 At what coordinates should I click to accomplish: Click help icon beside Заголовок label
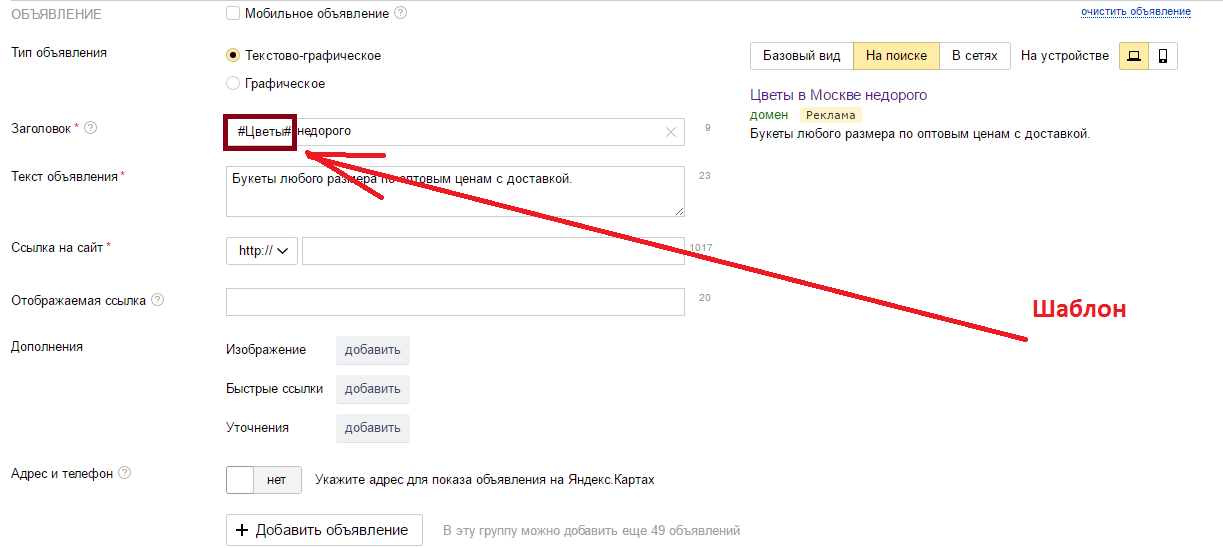[x=91, y=128]
